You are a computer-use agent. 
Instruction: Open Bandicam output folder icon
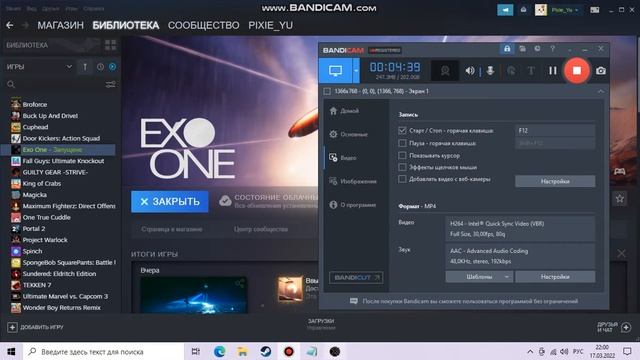(522, 49)
